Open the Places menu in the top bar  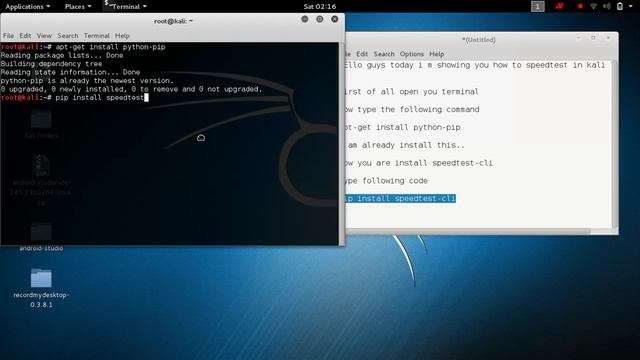click(x=78, y=7)
